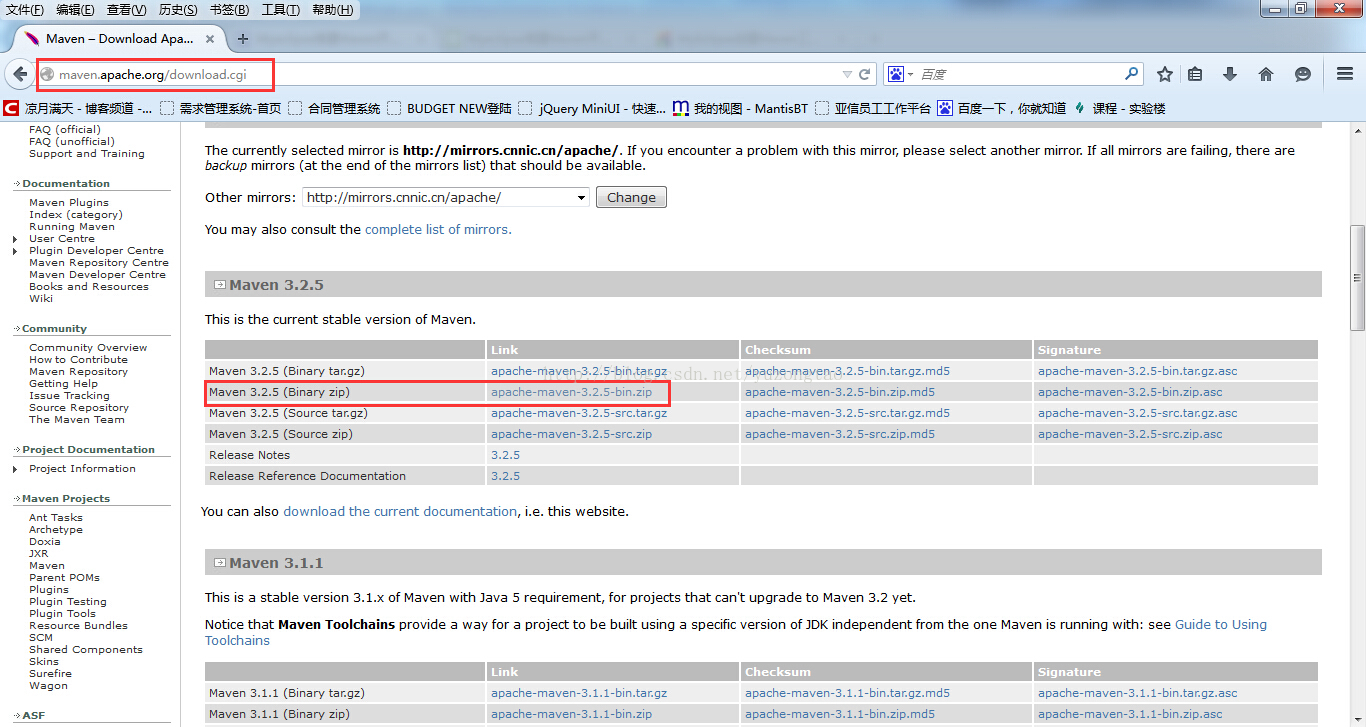Screen dimensions: 1366x727
Task: Download apache-maven-3.1.1-bin.tar.gz
Action: (x=579, y=693)
